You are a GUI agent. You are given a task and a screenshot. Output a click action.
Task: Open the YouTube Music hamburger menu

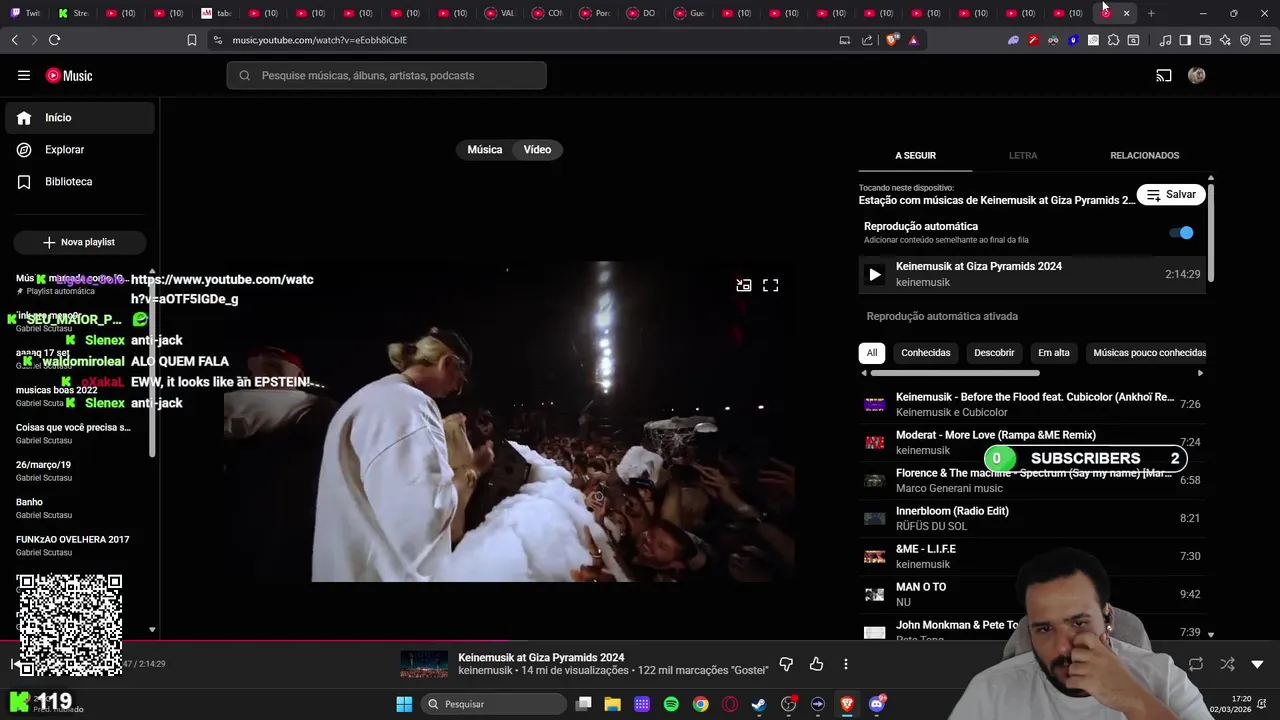click(24, 75)
